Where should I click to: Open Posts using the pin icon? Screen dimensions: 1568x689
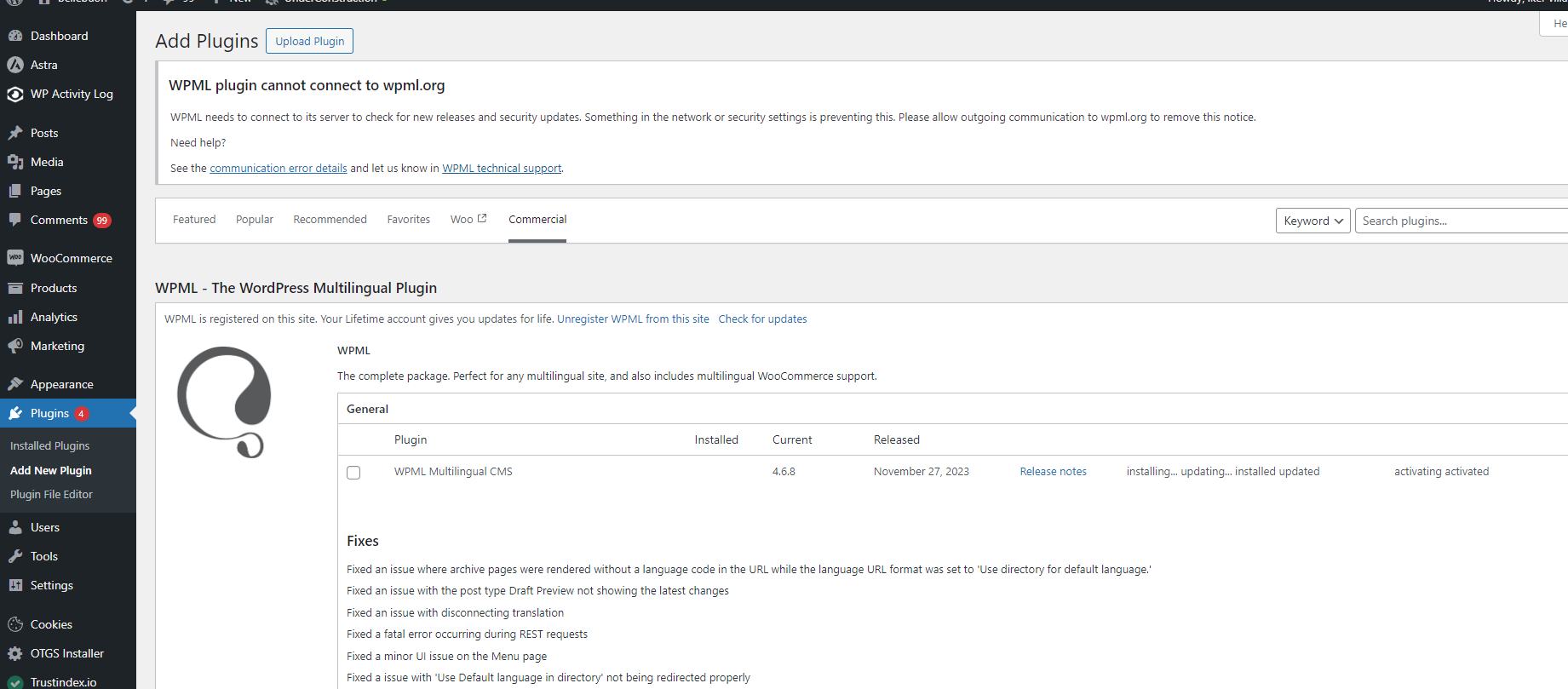pyautogui.click(x=15, y=133)
